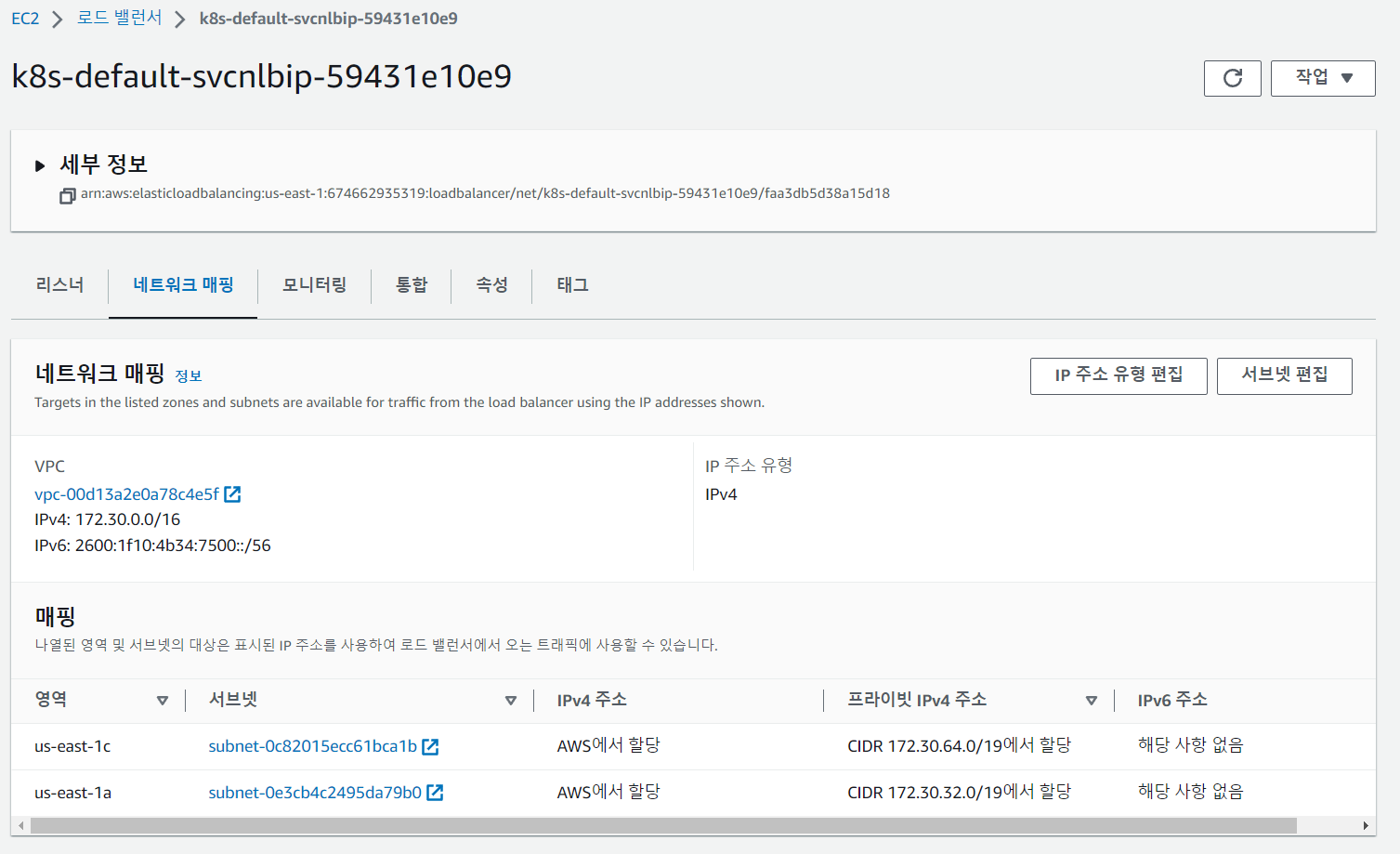
Task: Switch to the 리스너 tab
Action: pos(59,285)
